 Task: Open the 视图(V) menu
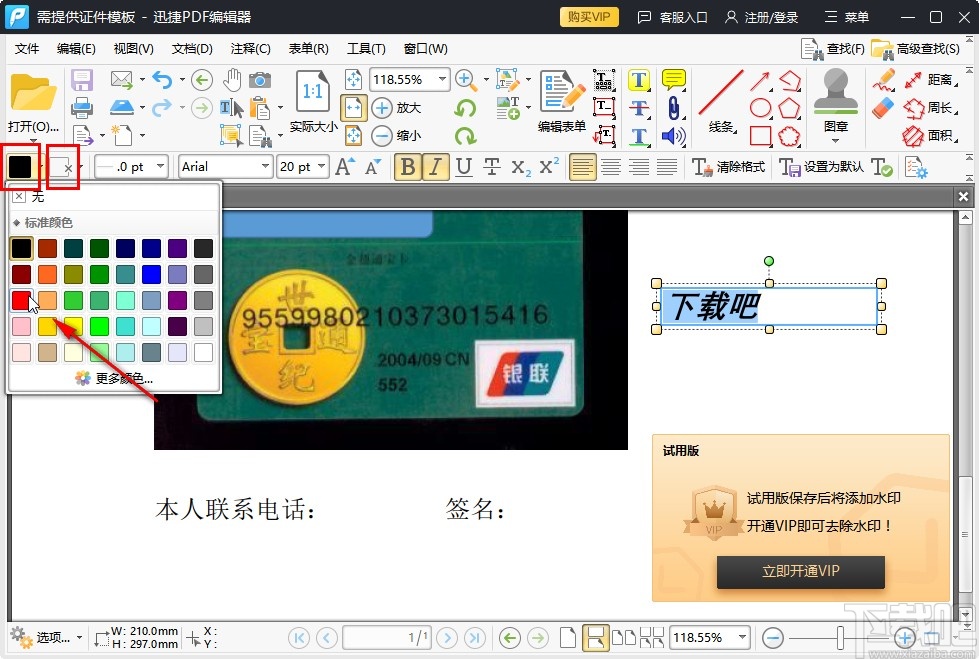tap(132, 48)
